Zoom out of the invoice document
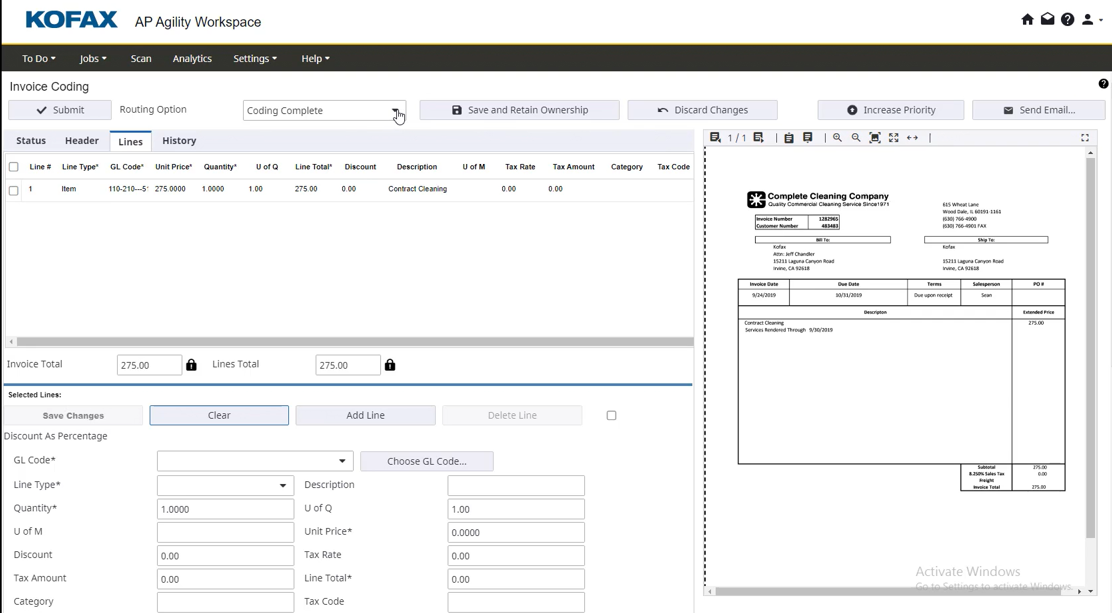Image resolution: width=1112 pixels, height=613 pixels. click(x=856, y=138)
